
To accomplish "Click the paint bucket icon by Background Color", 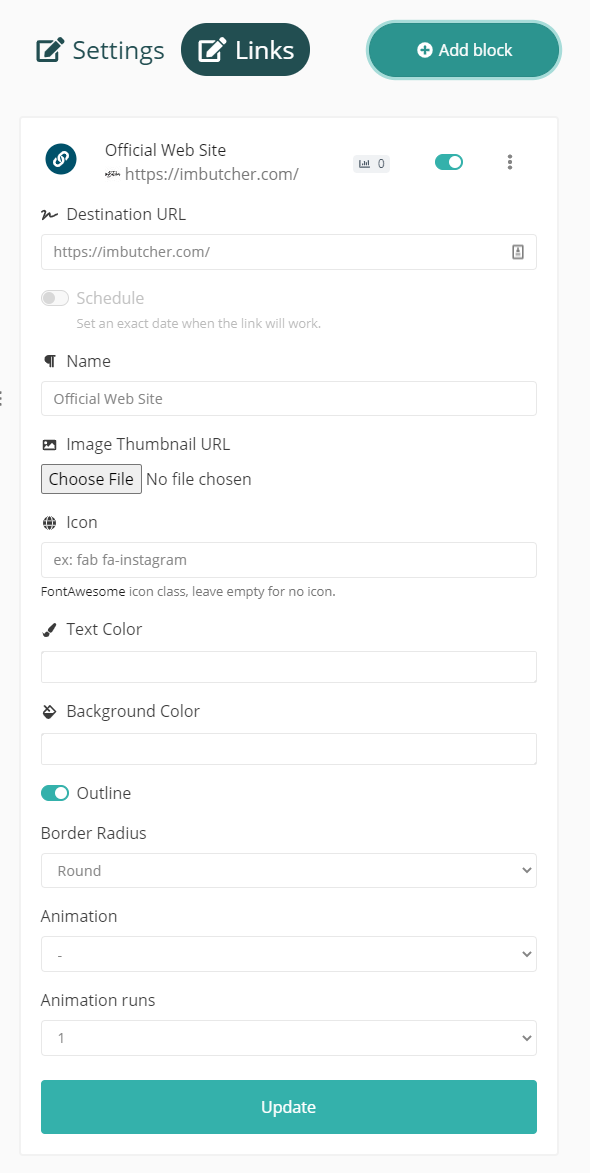I will (x=49, y=711).
